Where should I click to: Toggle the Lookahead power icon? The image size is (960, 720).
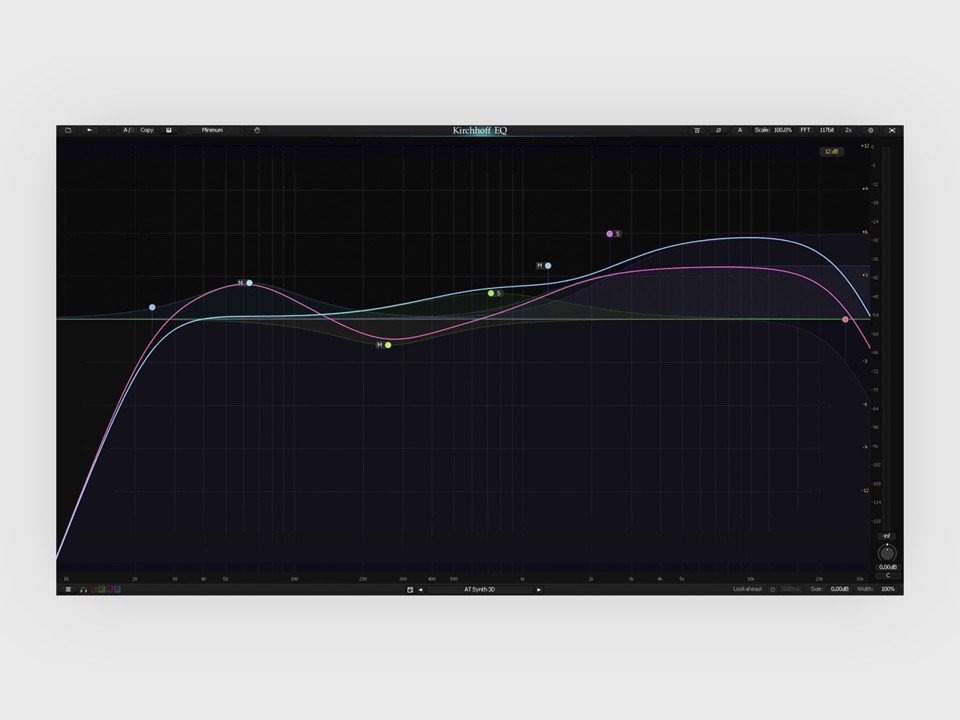[x=773, y=590]
